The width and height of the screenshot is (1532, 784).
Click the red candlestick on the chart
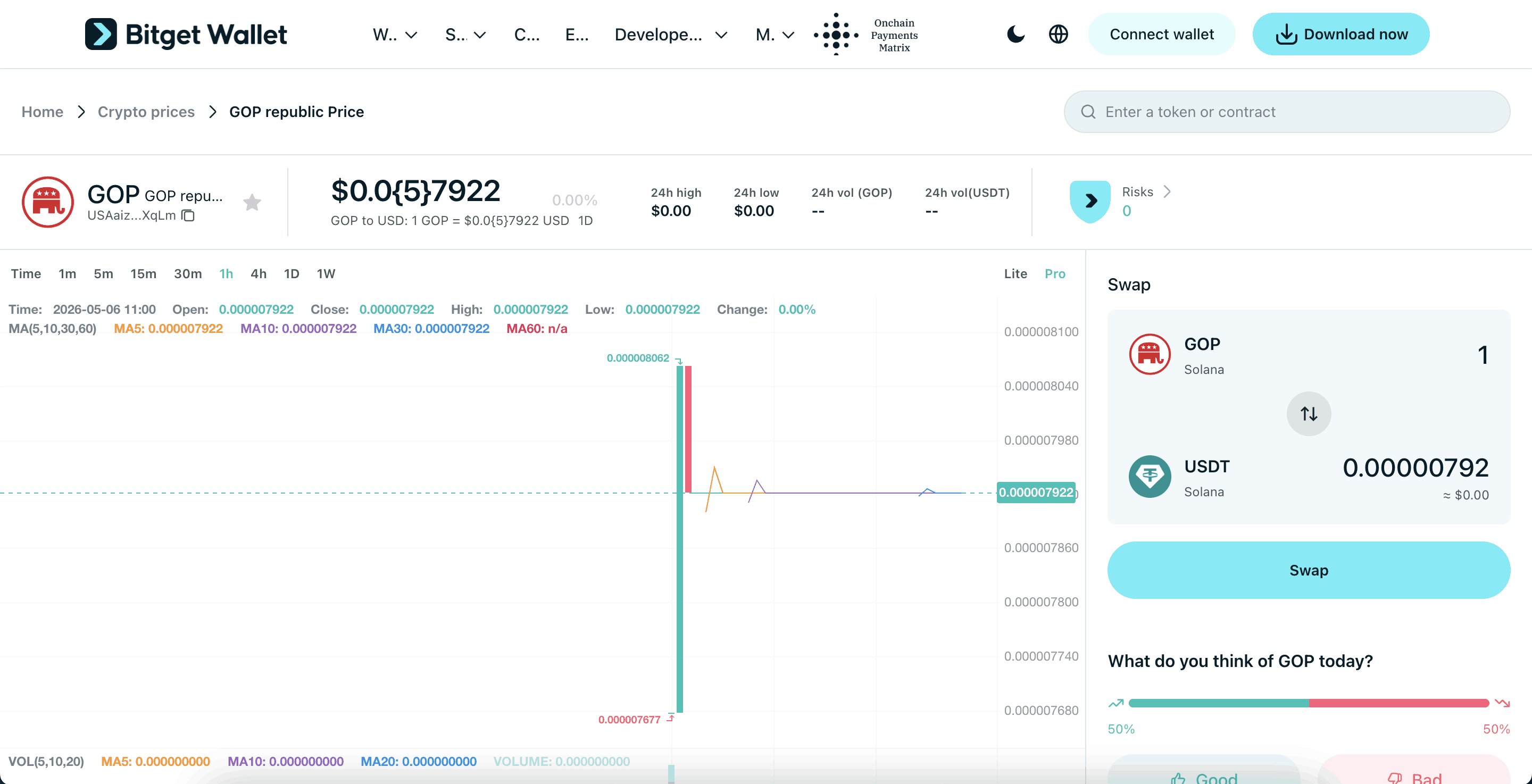tap(688, 429)
